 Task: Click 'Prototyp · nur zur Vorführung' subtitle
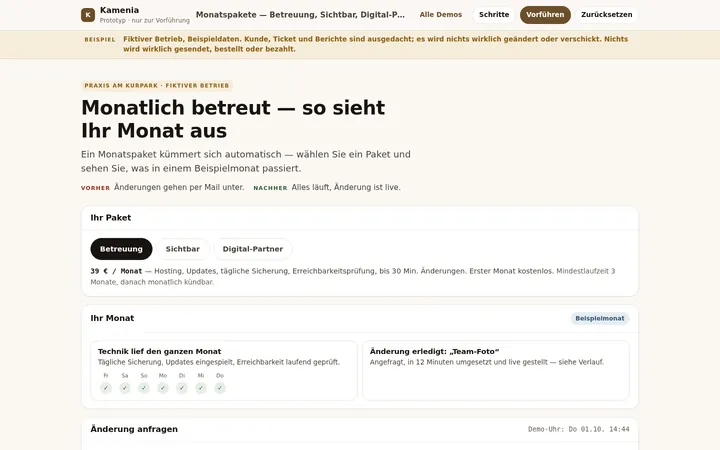click(x=145, y=20)
